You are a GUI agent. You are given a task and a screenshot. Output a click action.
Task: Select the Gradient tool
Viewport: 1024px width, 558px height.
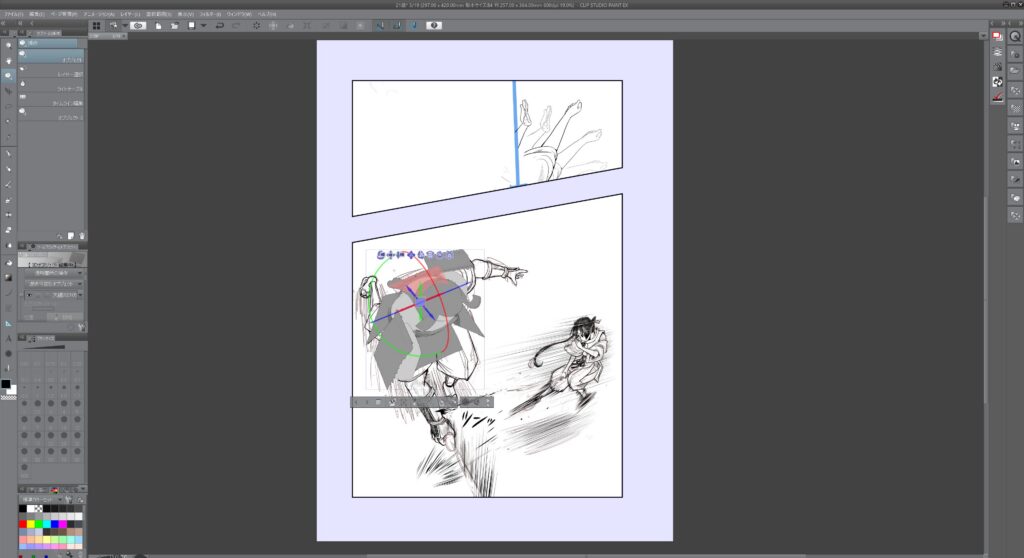[8, 278]
